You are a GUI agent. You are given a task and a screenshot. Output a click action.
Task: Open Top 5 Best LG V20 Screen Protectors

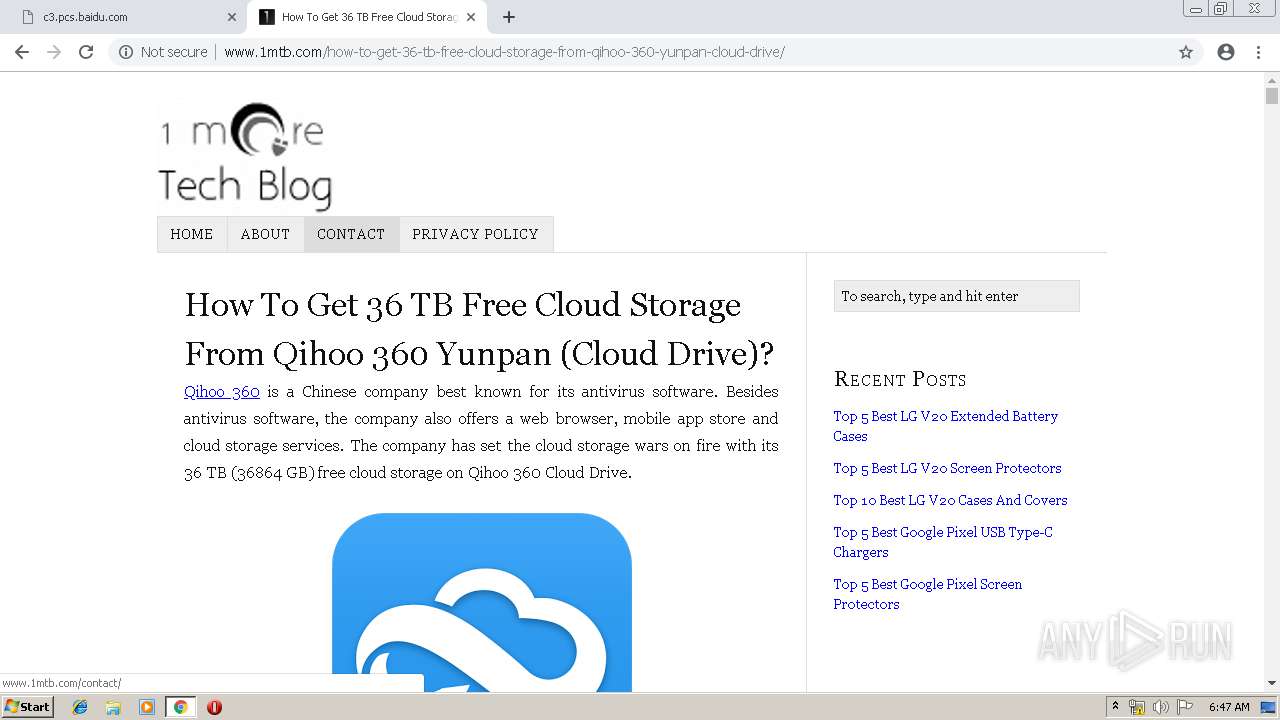coord(947,468)
